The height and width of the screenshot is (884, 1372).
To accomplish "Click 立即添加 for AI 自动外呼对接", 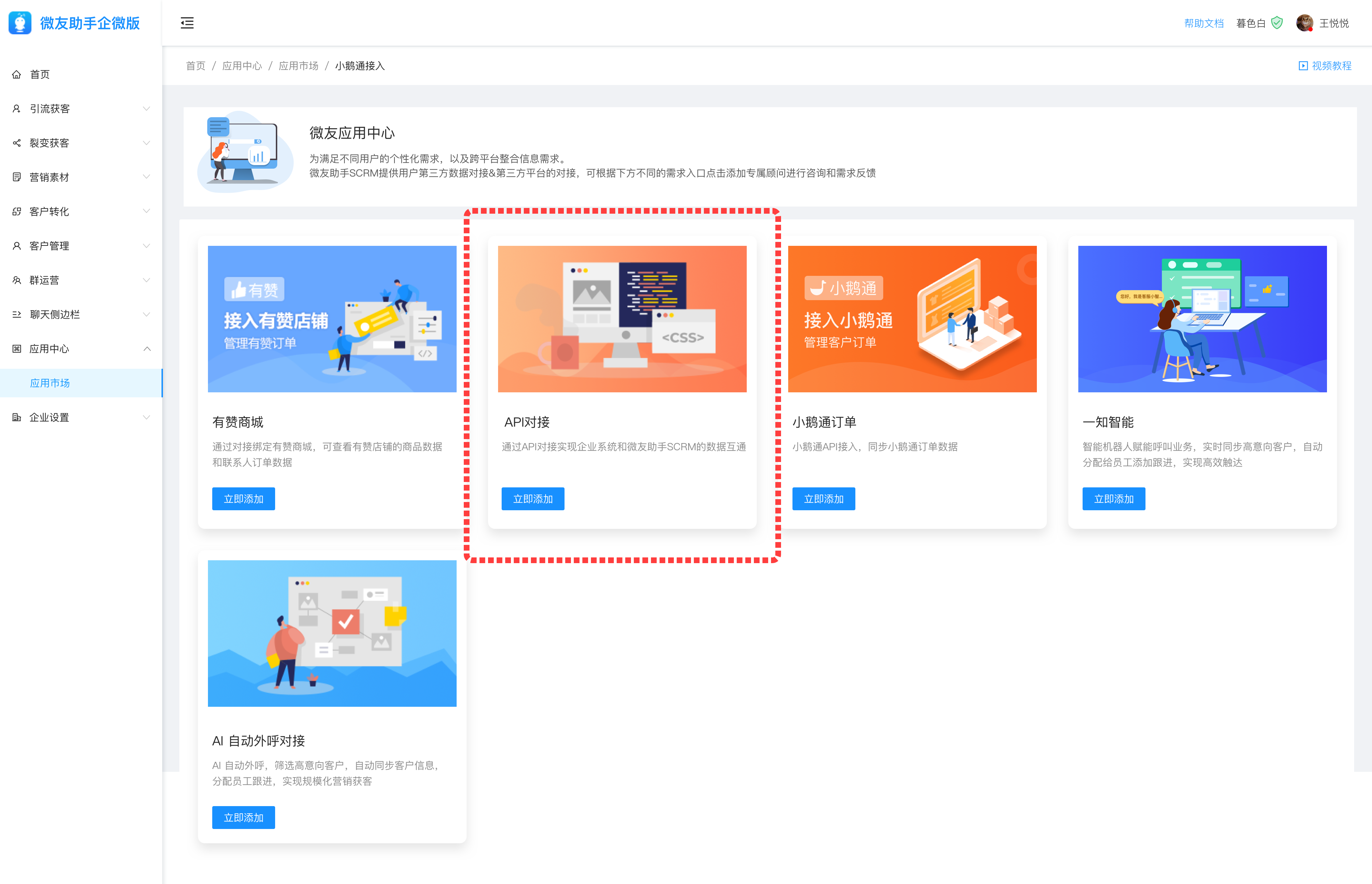I will tap(243, 818).
